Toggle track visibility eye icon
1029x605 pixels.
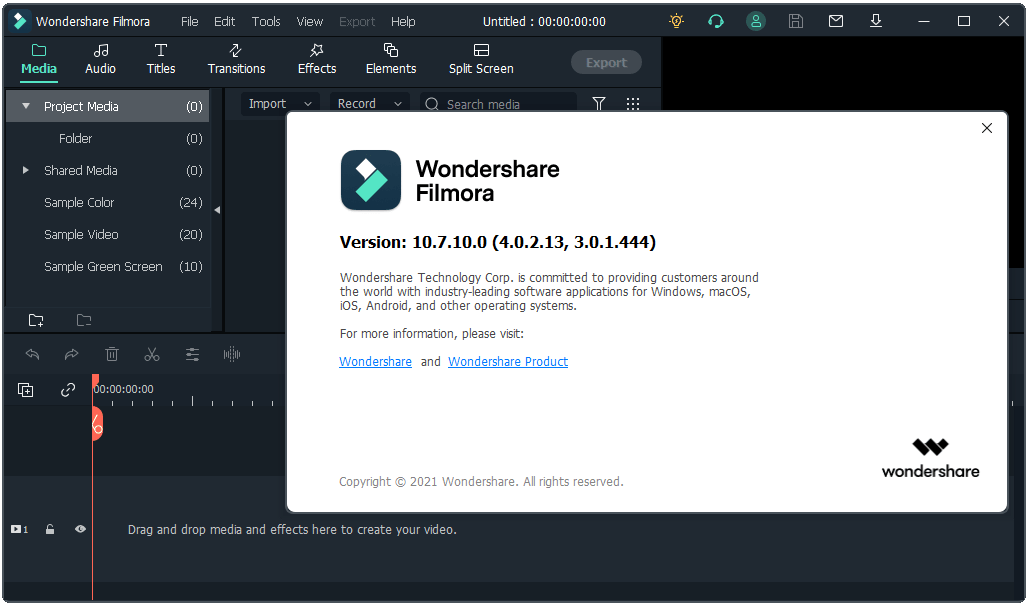tap(80, 529)
